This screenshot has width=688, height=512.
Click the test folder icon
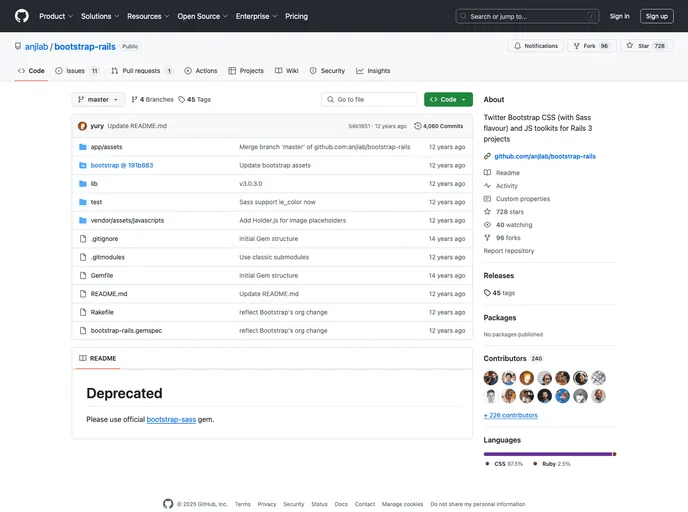pyautogui.click(x=82, y=202)
